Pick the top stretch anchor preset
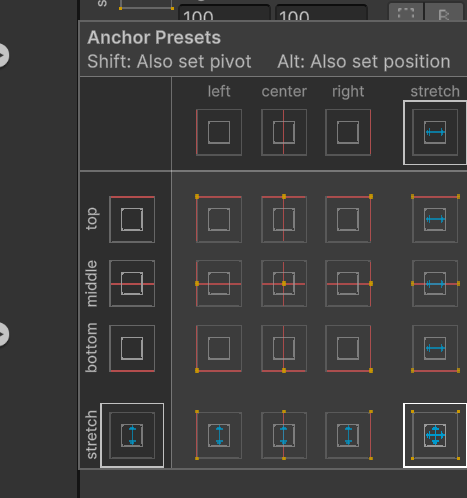The height and width of the screenshot is (498, 467). click(x=435, y=219)
